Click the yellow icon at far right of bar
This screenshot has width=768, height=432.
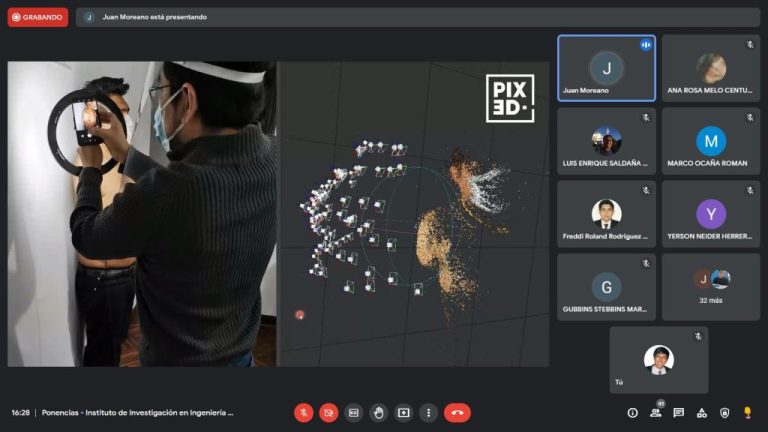pyautogui.click(x=748, y=412)
